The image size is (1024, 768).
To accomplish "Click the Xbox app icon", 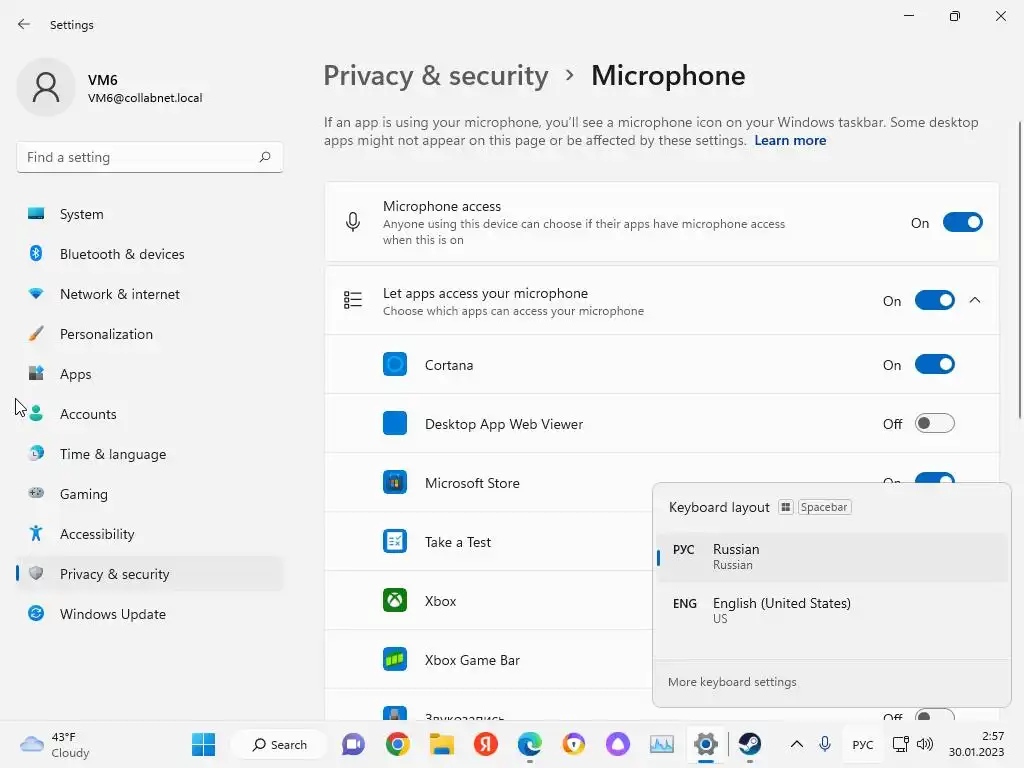I will tap(394, 600).
